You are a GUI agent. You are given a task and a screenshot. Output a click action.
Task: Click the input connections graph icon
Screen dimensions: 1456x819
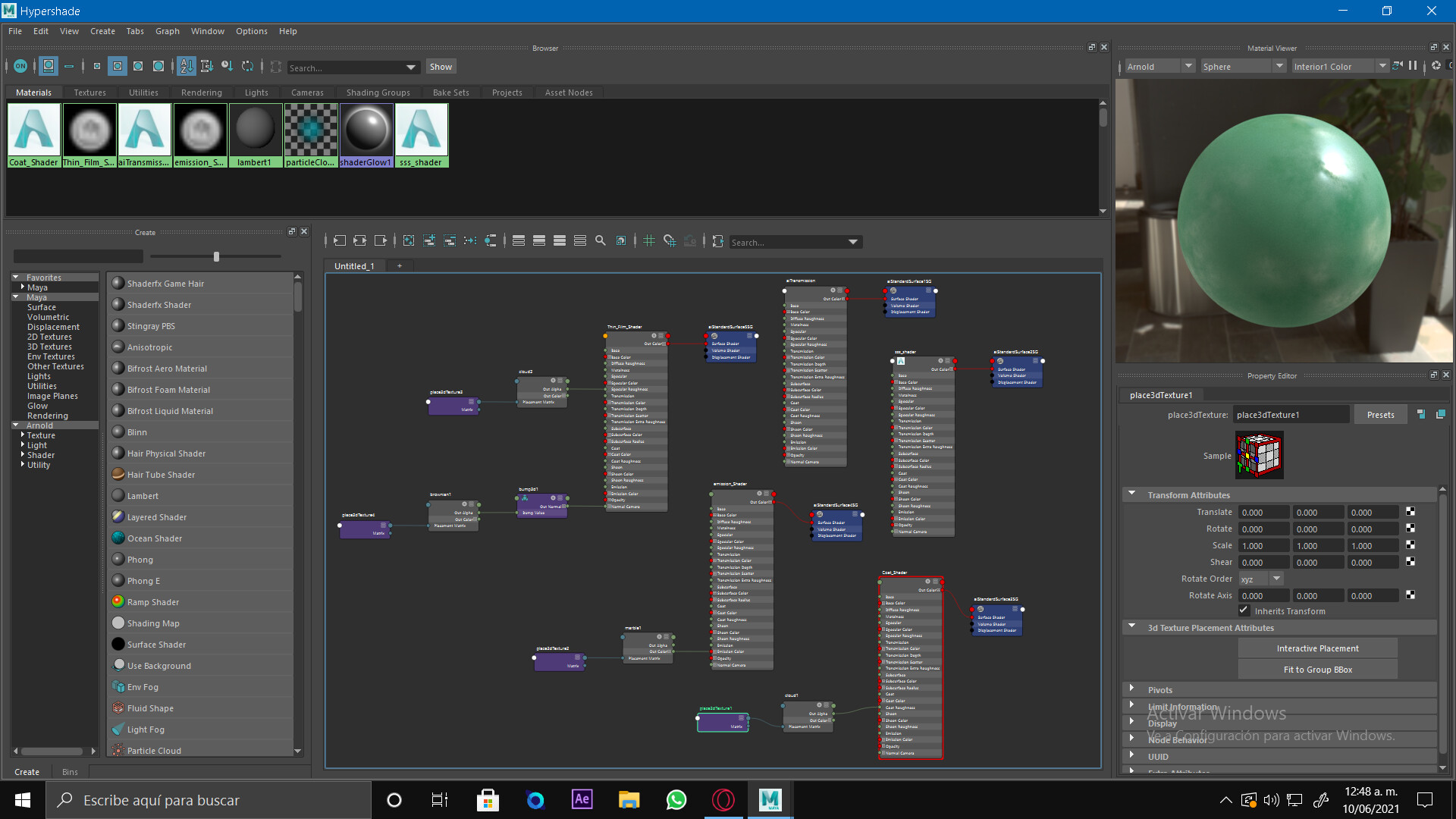pyautogui.click(x=340, y=241)
